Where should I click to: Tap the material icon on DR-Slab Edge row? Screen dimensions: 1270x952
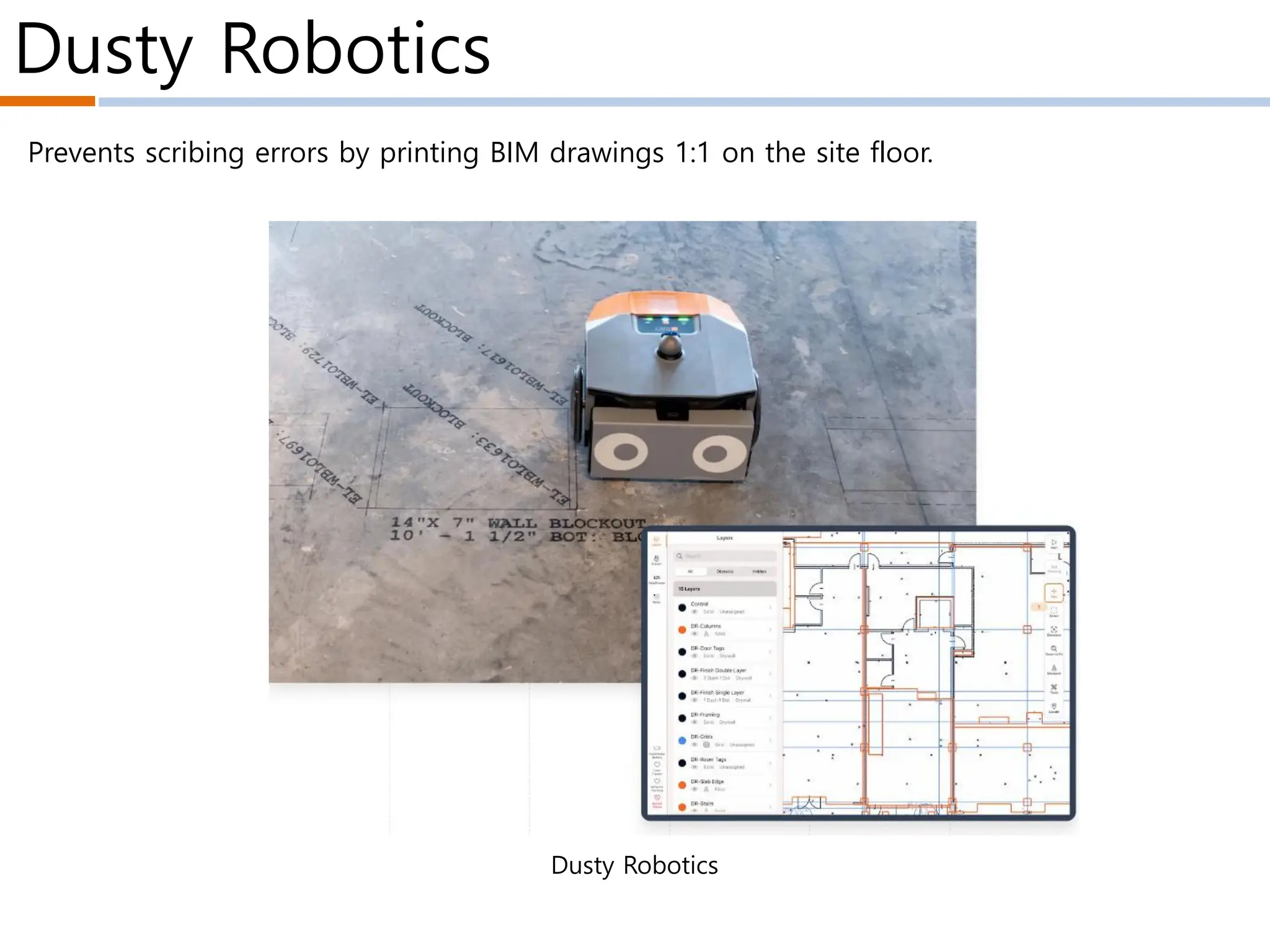point(706,789)
